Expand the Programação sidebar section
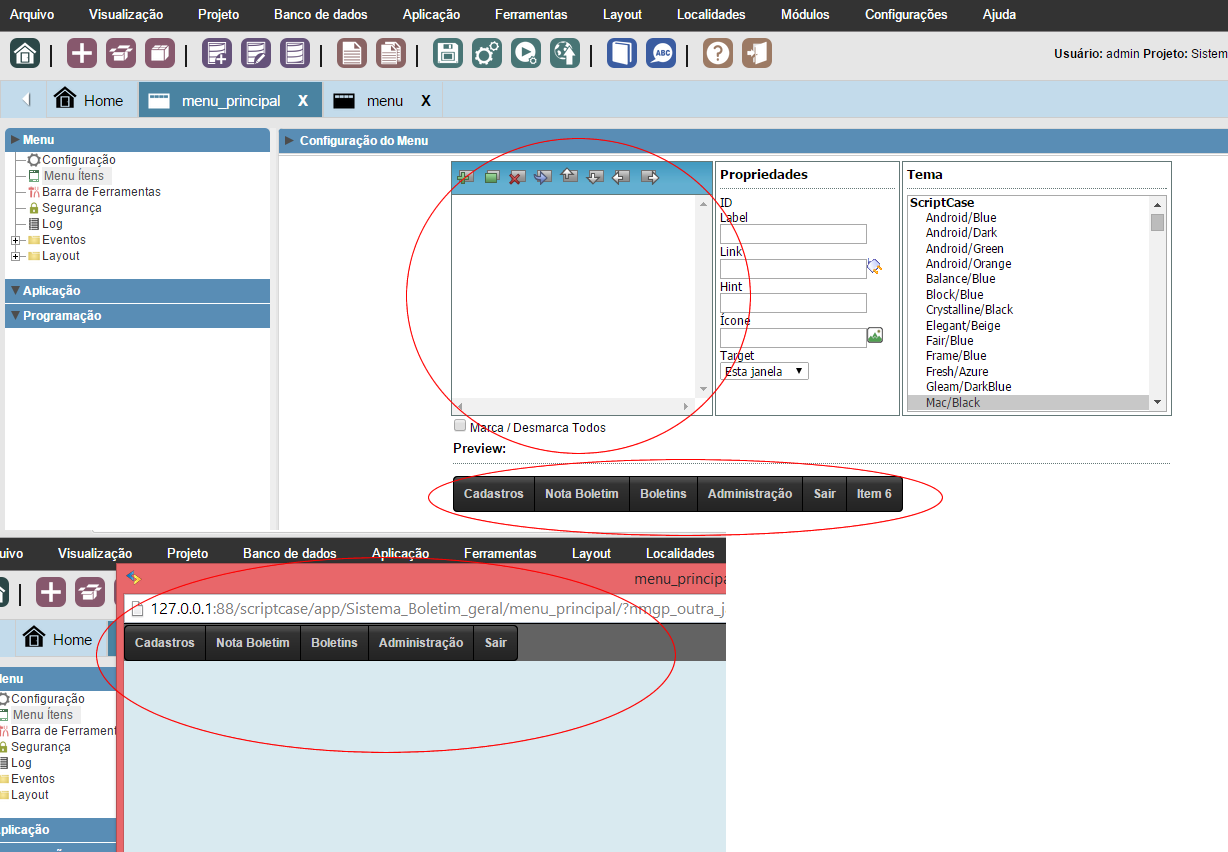The width and height of the screenshot is (1228, 852). tap(14, 316)
